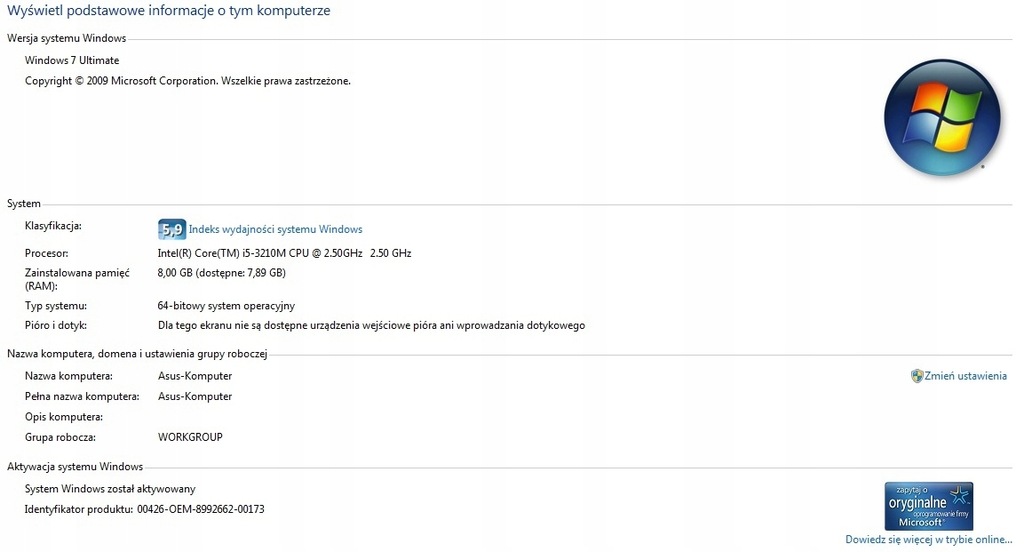Click the product ID 00426-OEM-8992662-00173

coord(200,509)
